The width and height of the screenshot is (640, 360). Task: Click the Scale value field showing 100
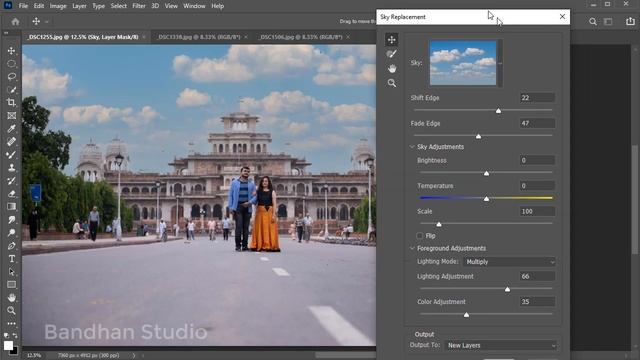click(x=537, y=211)
